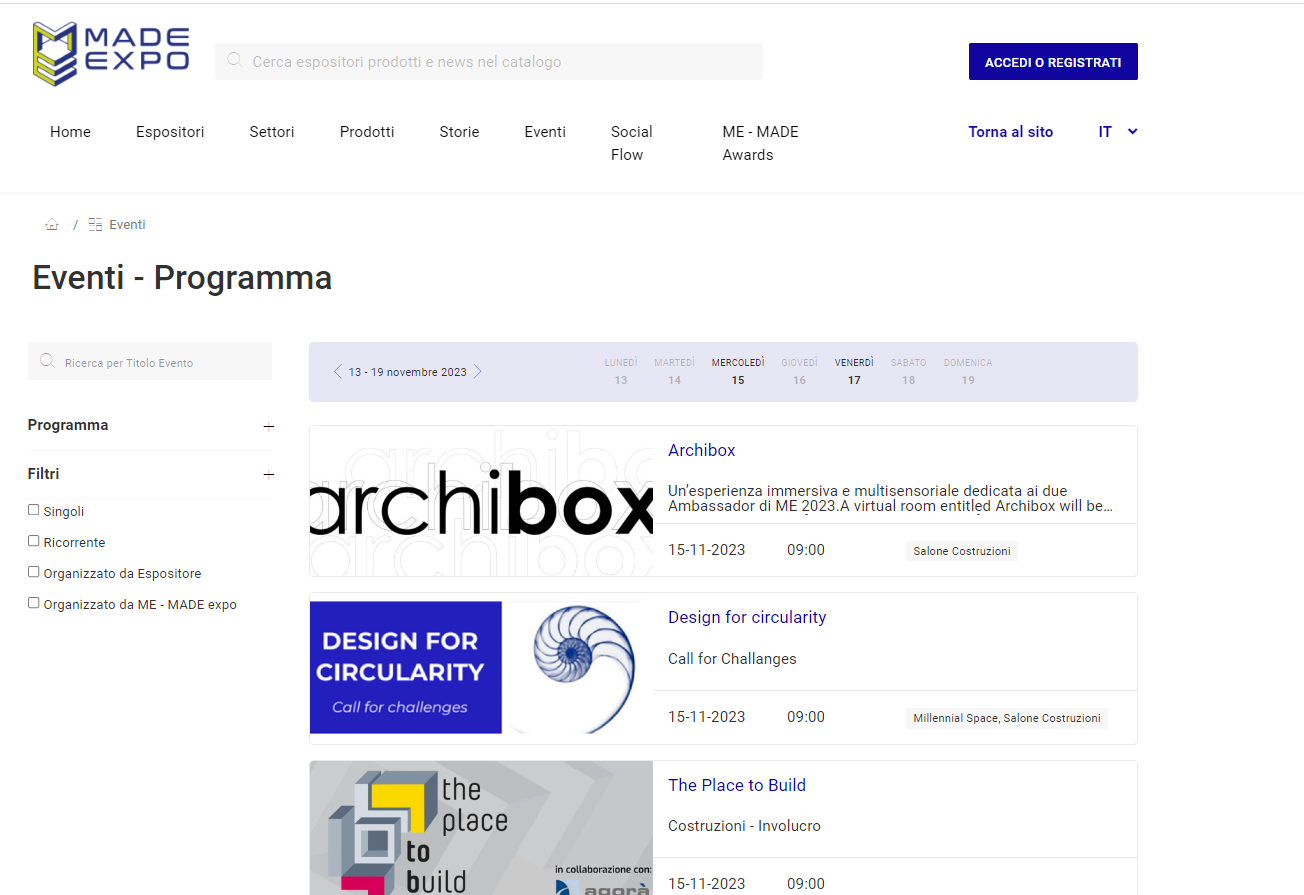
Task: Select Venerdì 17 in the week bar
Action: point(854,371)
